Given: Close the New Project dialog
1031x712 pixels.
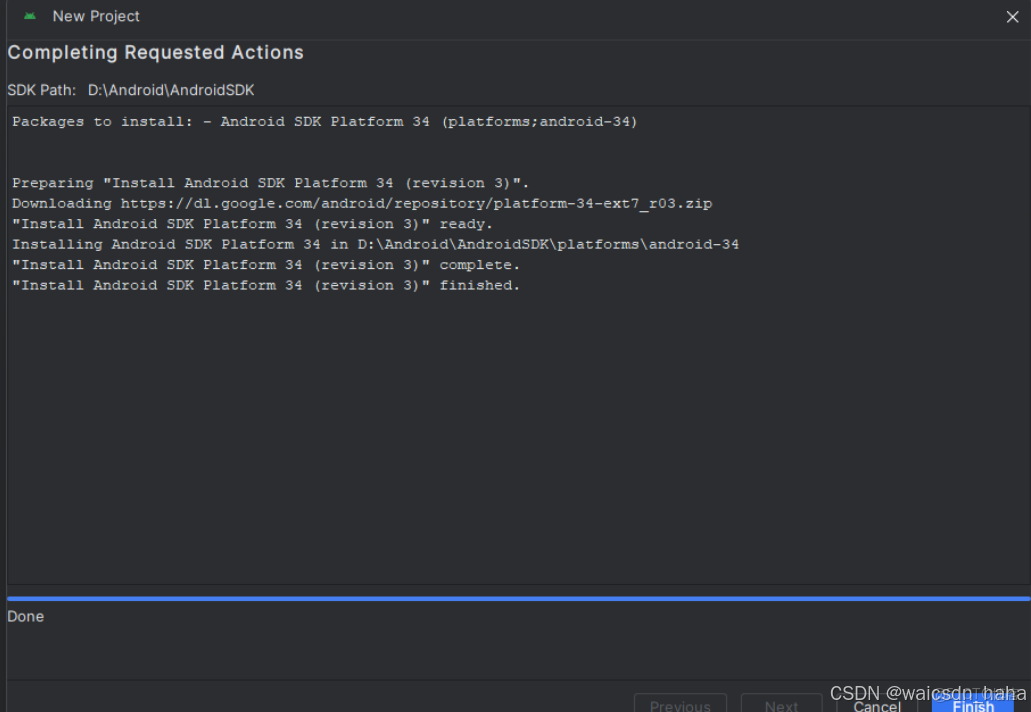Looking at the screenshot, I should (x=1012, y=16).
